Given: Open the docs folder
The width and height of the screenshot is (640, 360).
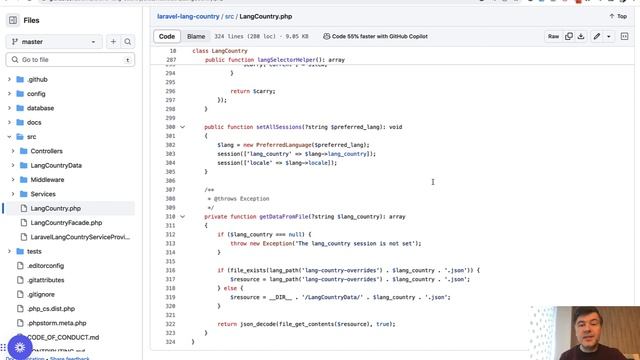Looking at the screenshot, I should click(34, 122).
